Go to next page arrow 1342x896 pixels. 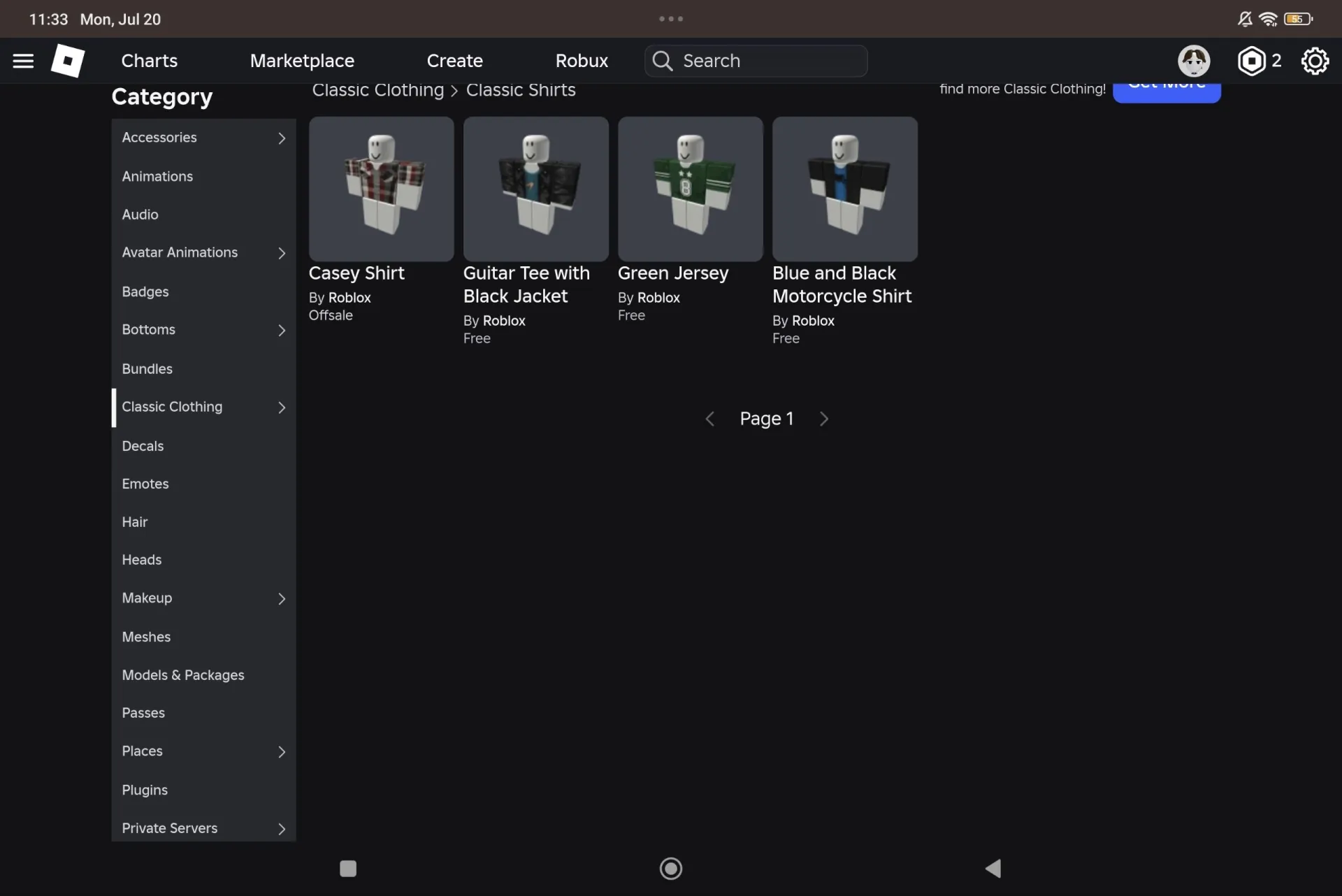824,419
